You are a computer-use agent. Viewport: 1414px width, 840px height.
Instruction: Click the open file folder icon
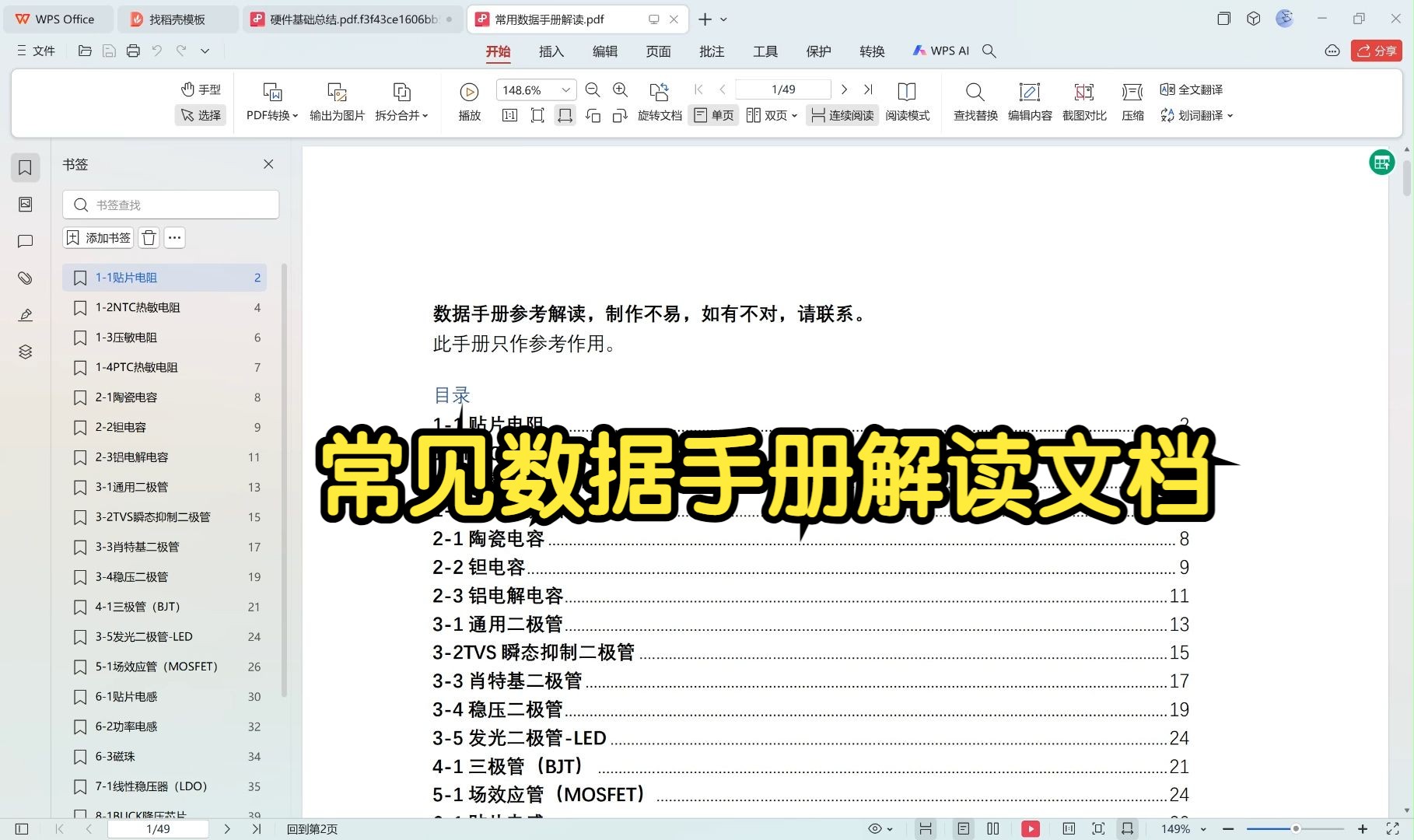click(85, 51)
